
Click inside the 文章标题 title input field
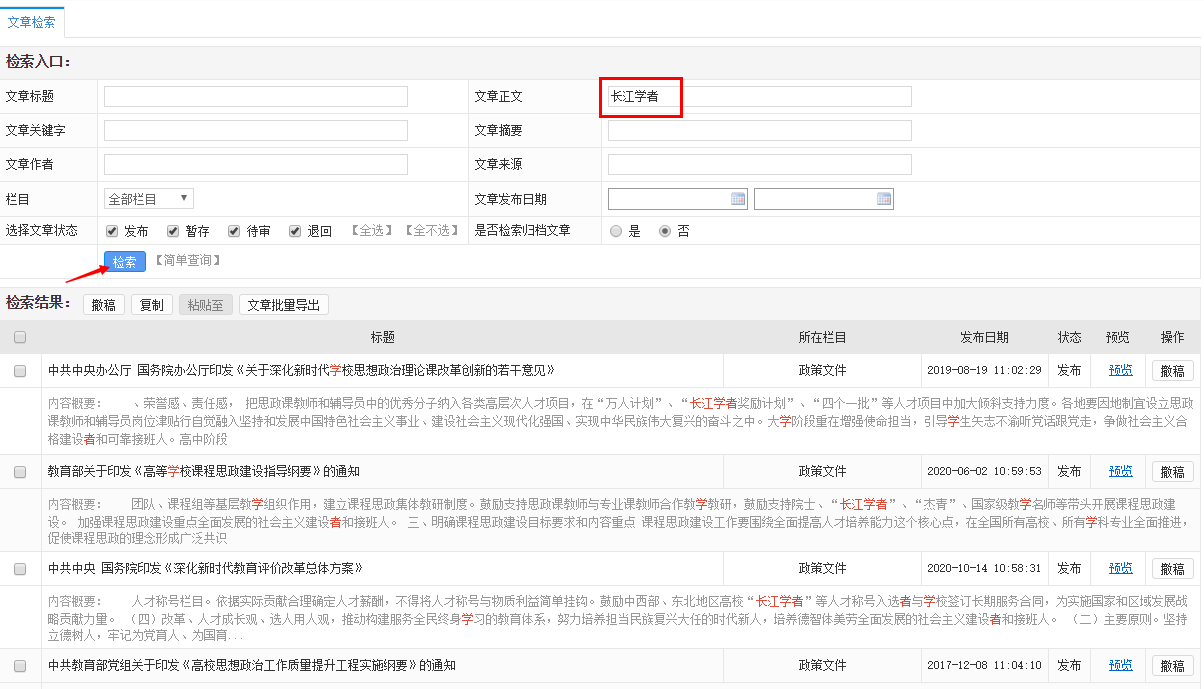click(x=255, y=96)
